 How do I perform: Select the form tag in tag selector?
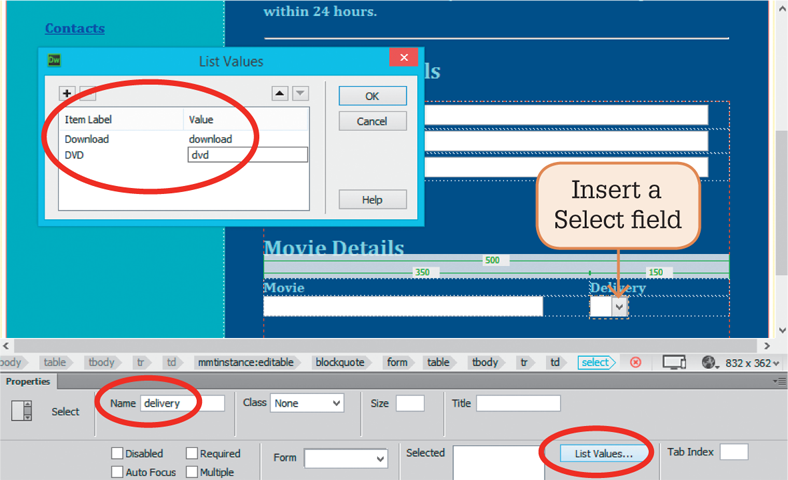coord(397,362)
